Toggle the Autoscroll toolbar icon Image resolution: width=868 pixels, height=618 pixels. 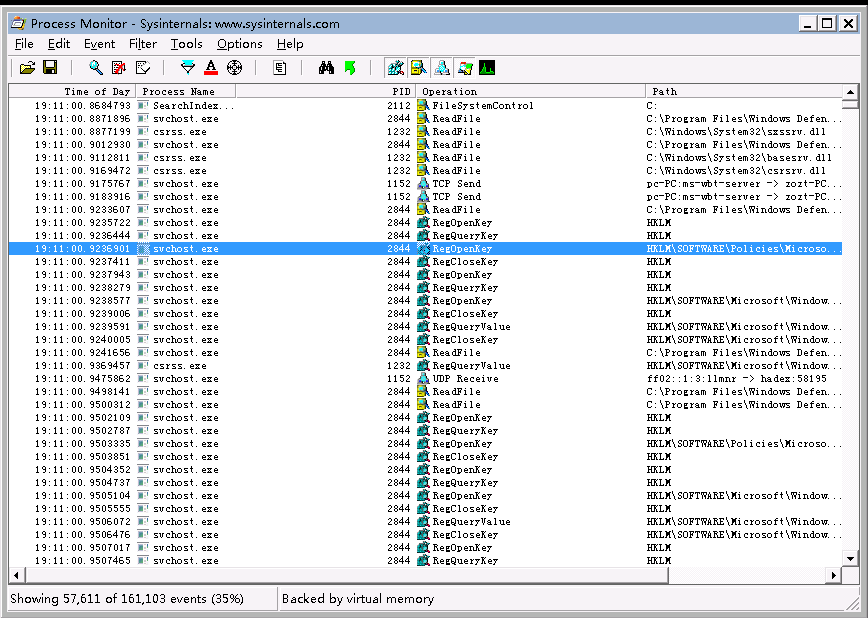tap(119, 68)
